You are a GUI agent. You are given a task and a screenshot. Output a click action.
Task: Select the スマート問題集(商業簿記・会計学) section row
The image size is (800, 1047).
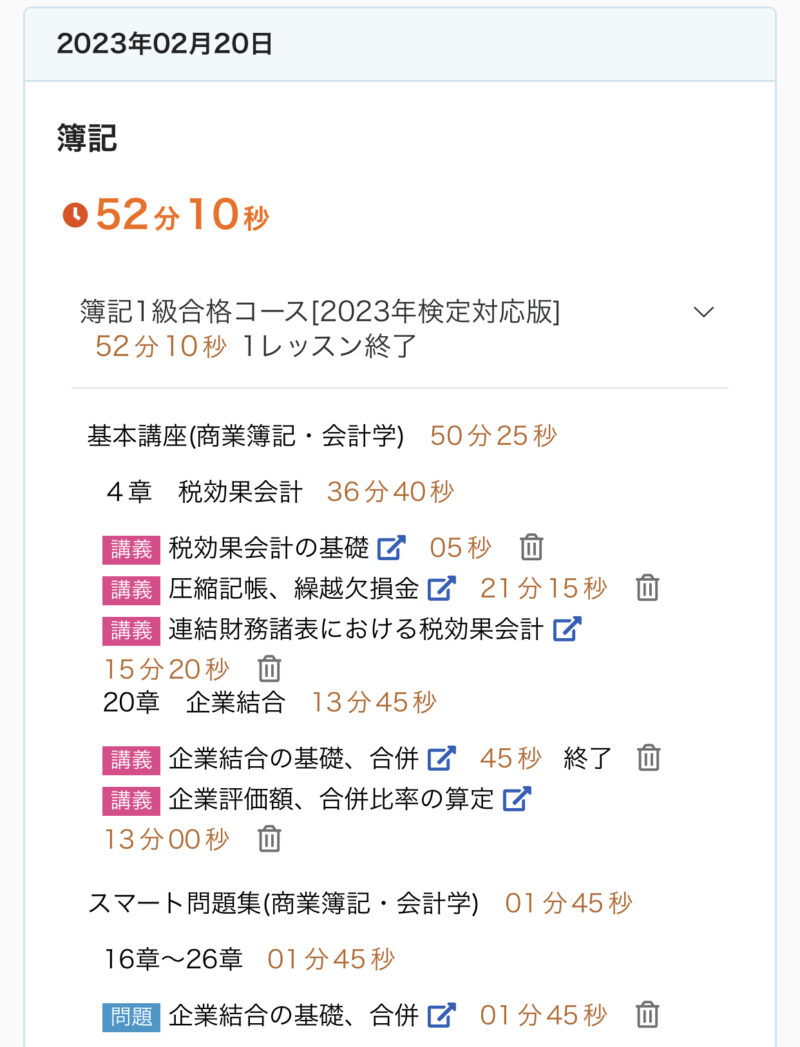click(283, 904)
